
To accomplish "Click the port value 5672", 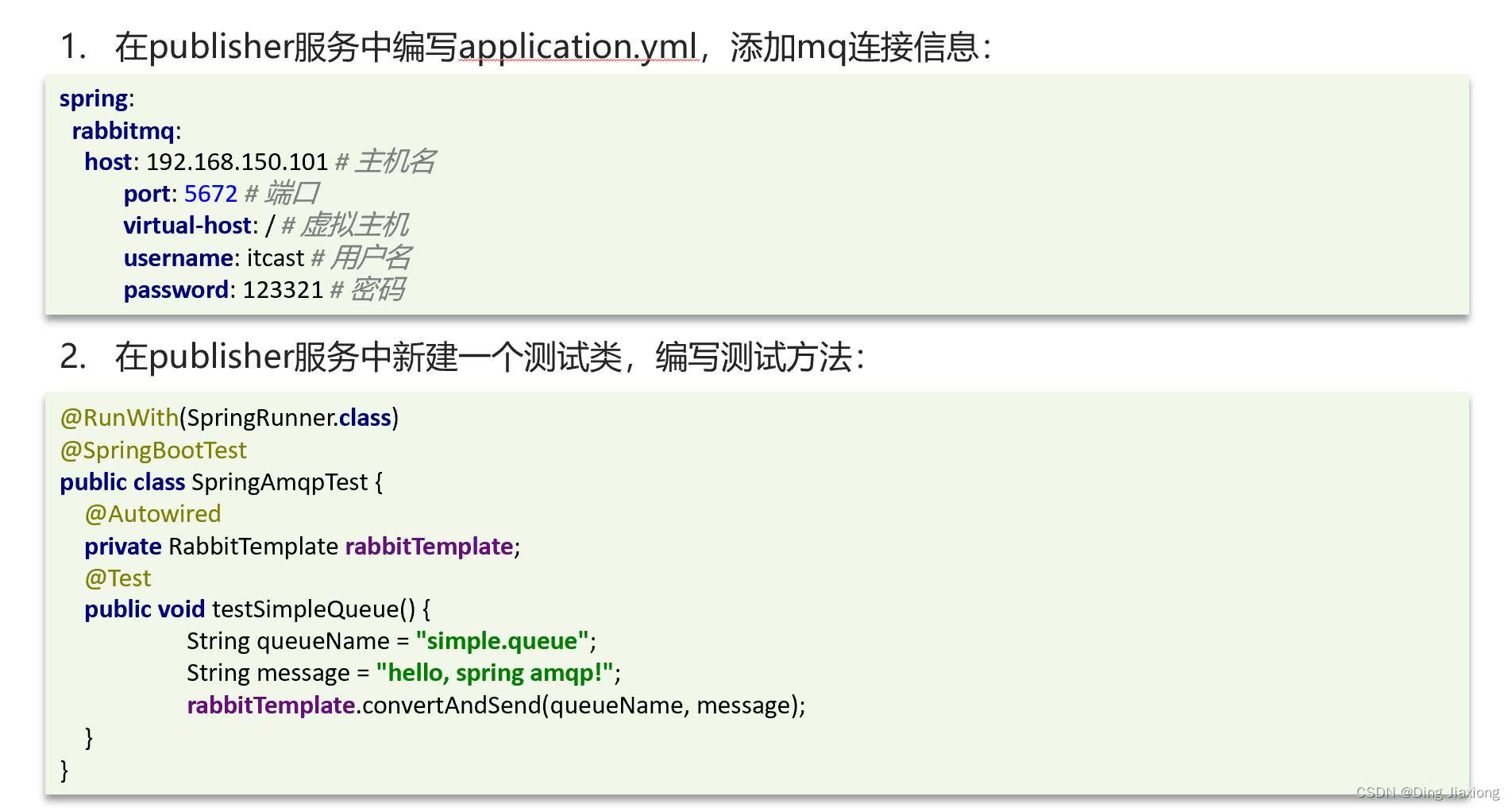I will [210, 194].
